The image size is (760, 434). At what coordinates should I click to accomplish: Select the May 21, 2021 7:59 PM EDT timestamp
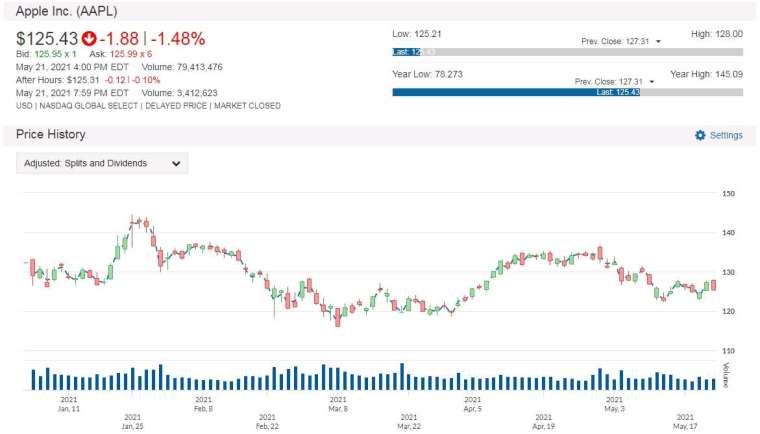click(72, 93)
